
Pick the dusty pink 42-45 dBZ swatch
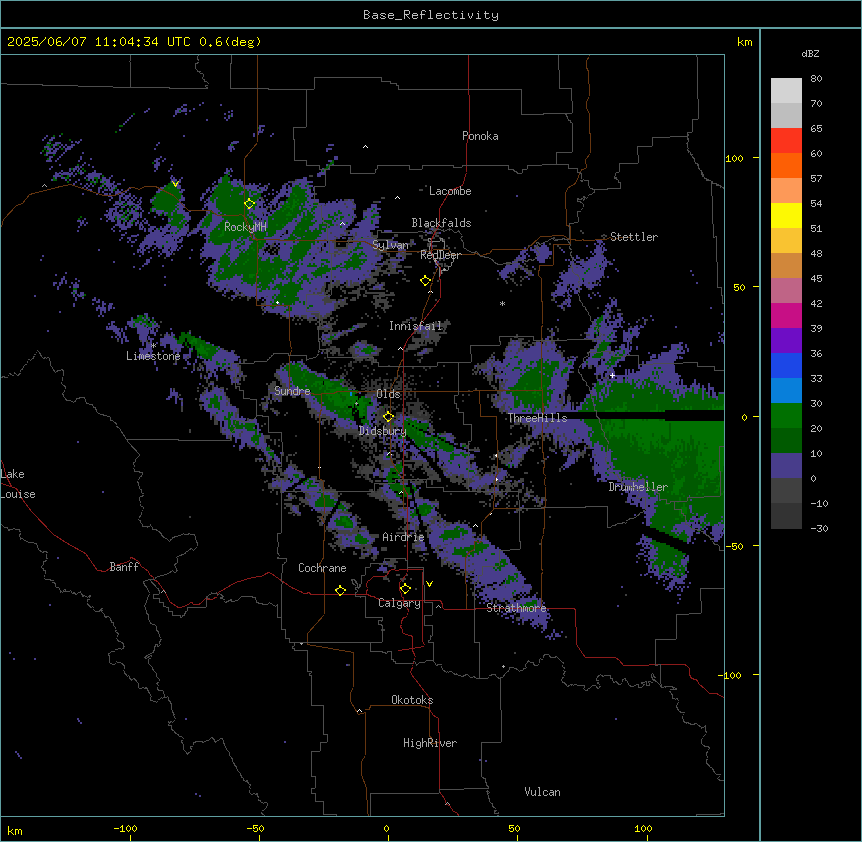[x=786, y=291]
